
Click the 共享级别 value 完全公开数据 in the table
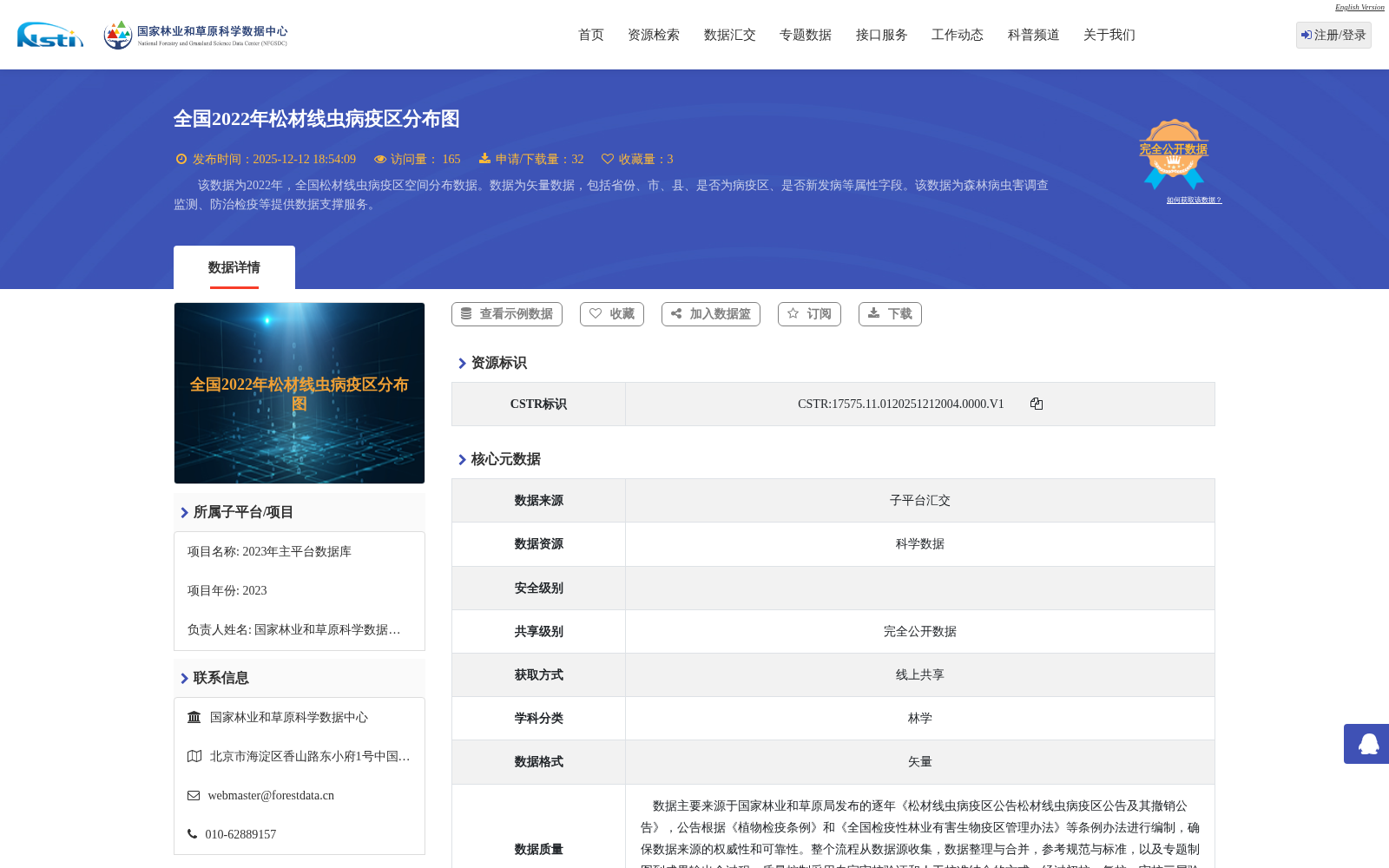tap(920, 631)
